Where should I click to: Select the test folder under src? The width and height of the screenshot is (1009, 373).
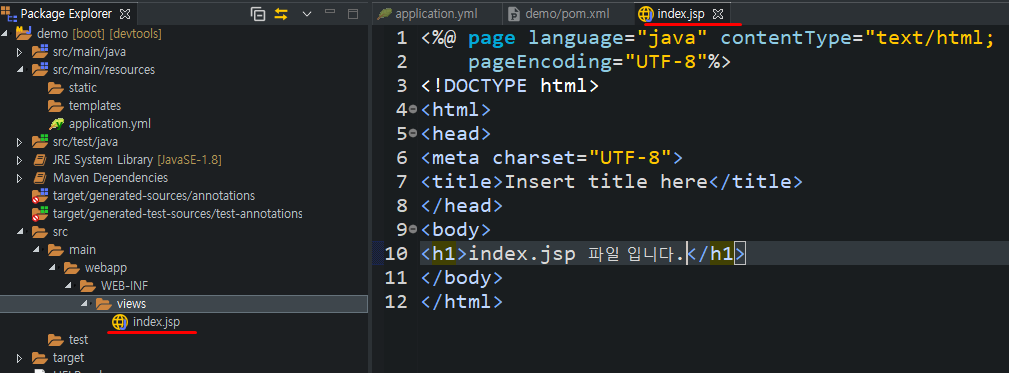tap(79, 340)
